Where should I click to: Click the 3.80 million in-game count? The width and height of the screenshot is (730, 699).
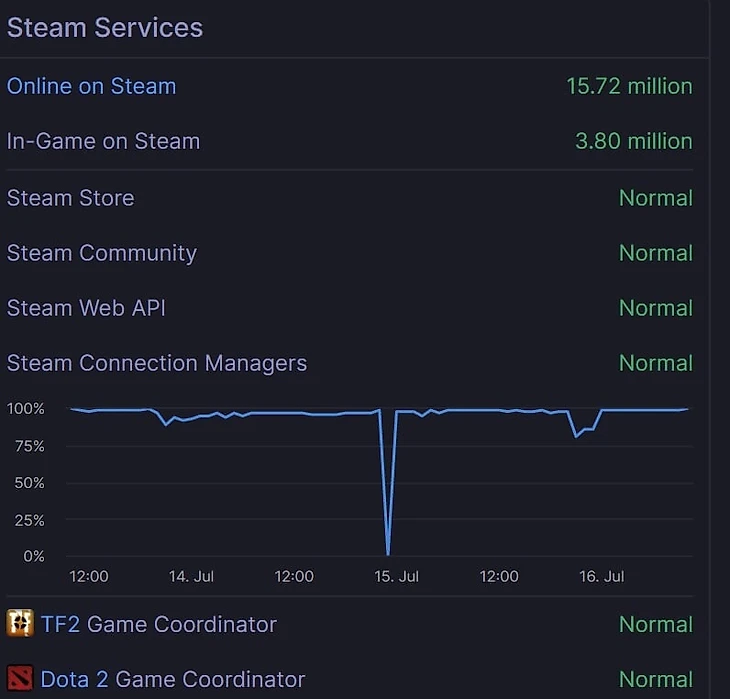coord(633,141)
